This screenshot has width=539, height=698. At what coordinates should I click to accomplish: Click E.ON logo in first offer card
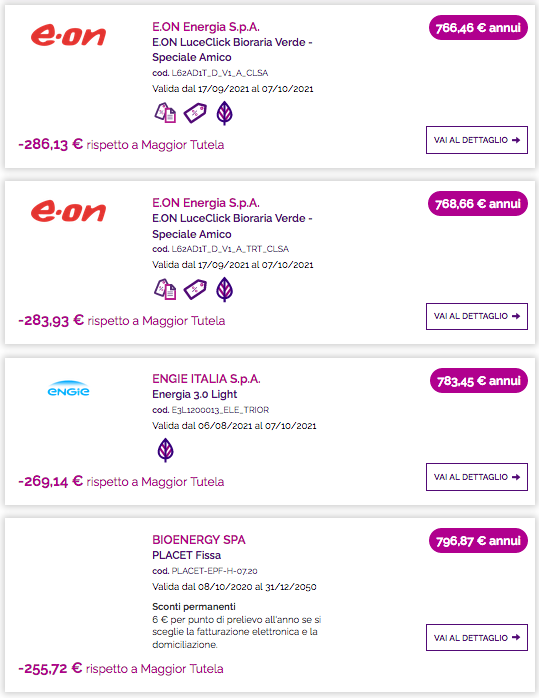[x=69, y=36]
